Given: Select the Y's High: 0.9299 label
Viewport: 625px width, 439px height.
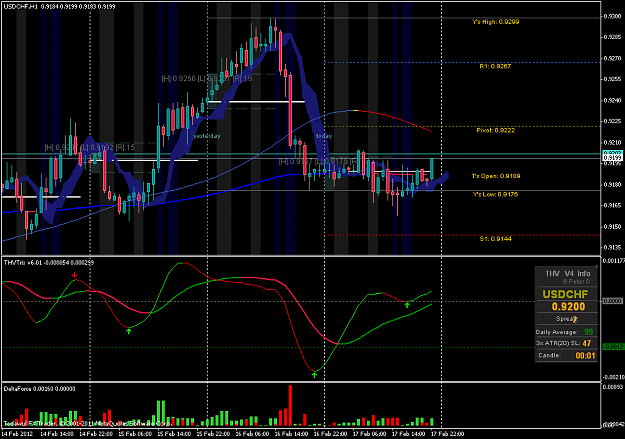Looking at the screenshot, I should (x=495, y=22).
